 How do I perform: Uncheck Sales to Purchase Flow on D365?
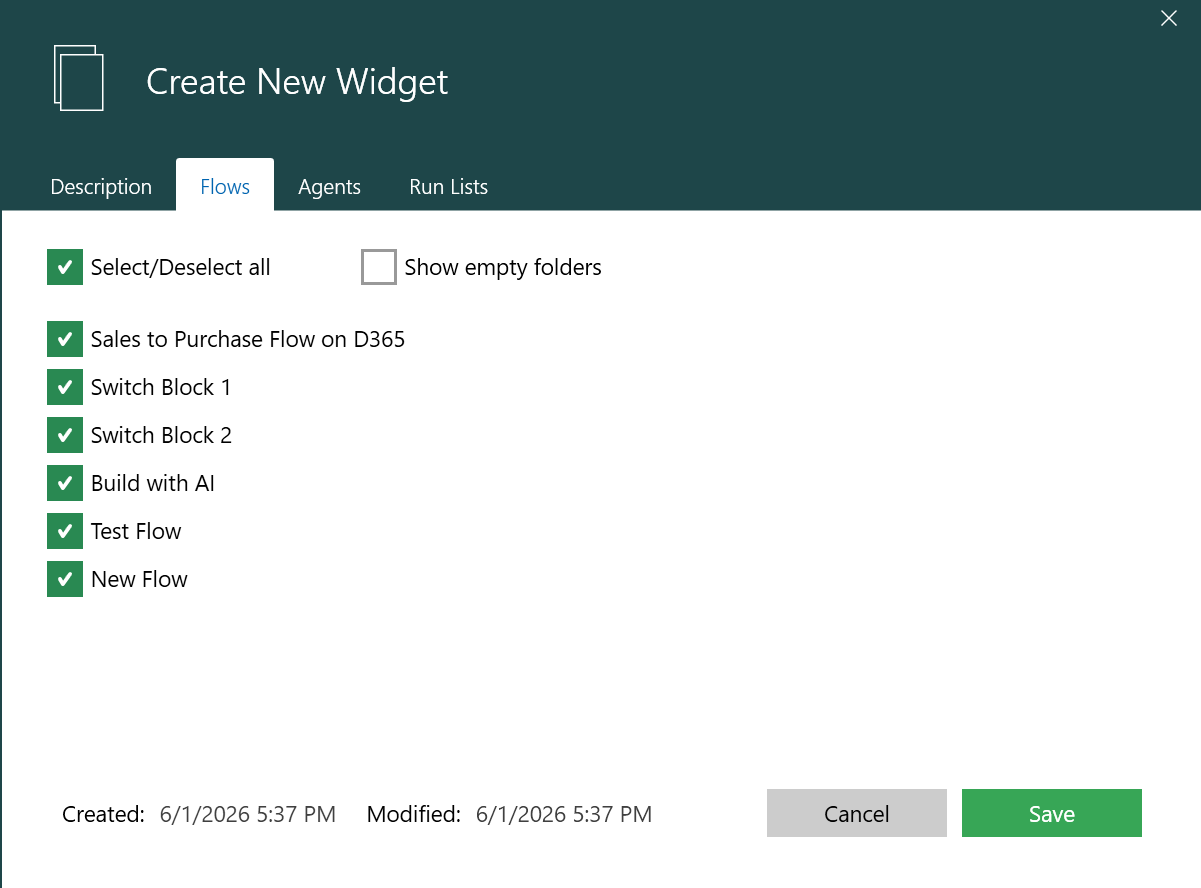tap(65, 339)
